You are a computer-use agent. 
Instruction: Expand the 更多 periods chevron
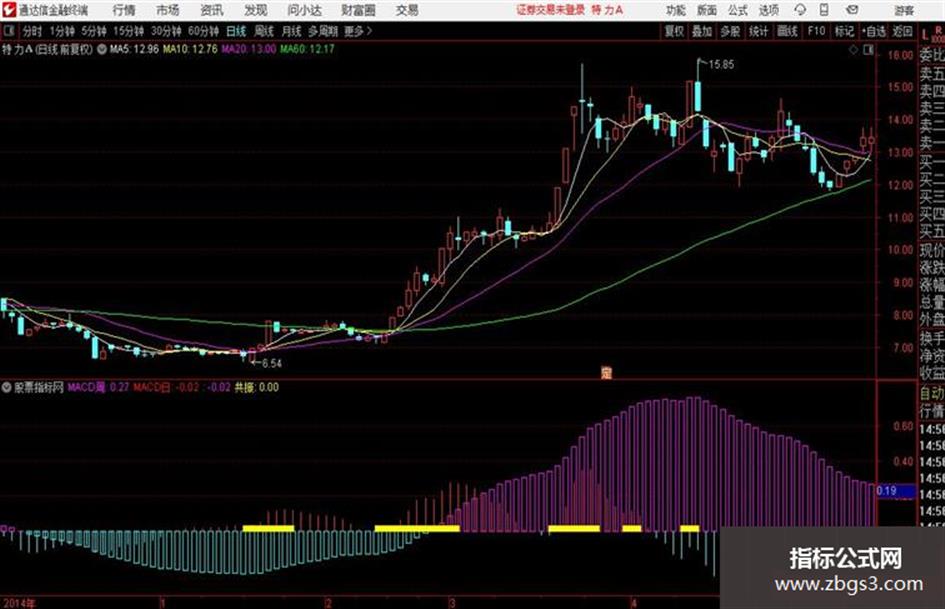[x=359, y=31]
